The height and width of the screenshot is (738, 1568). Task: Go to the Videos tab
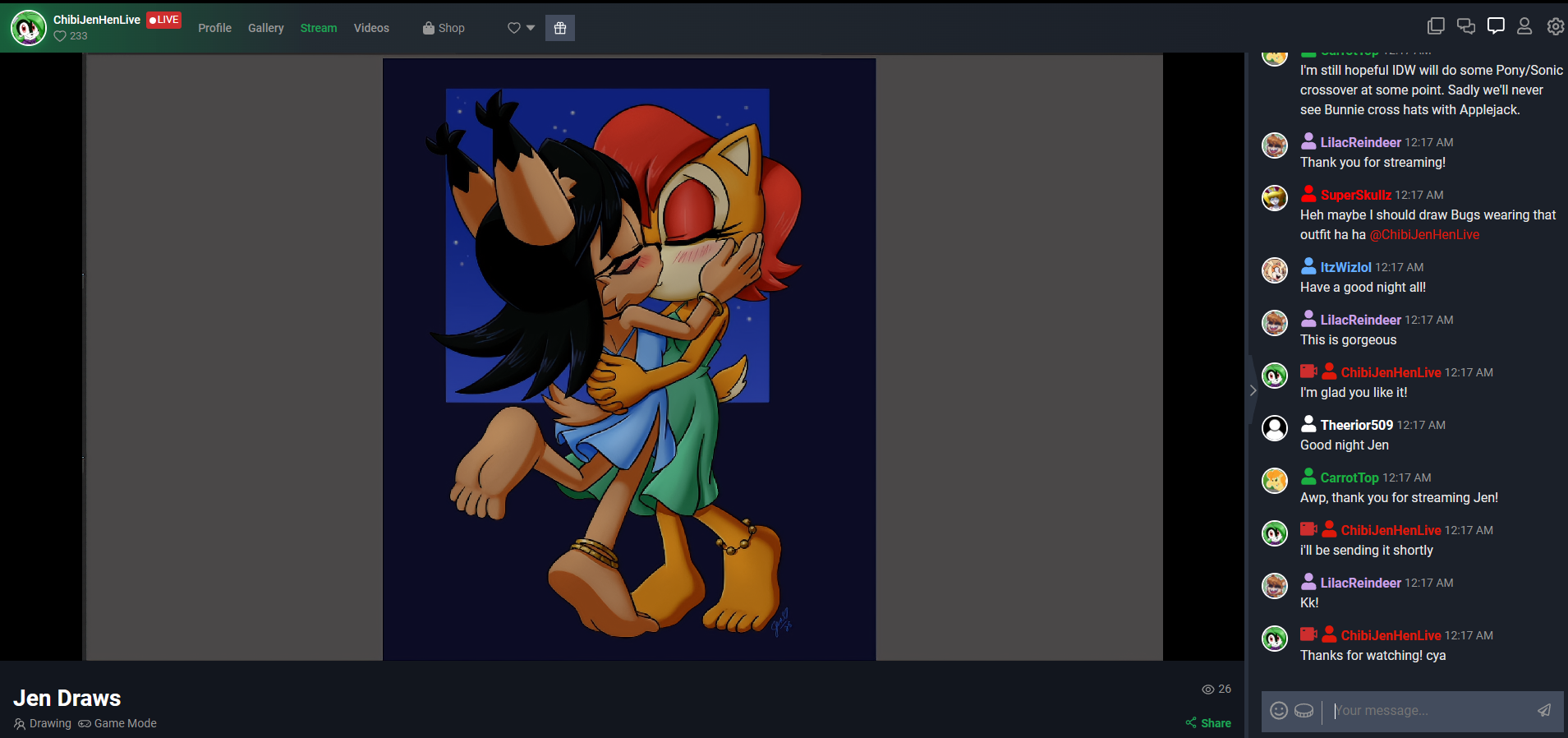(371, 28)
